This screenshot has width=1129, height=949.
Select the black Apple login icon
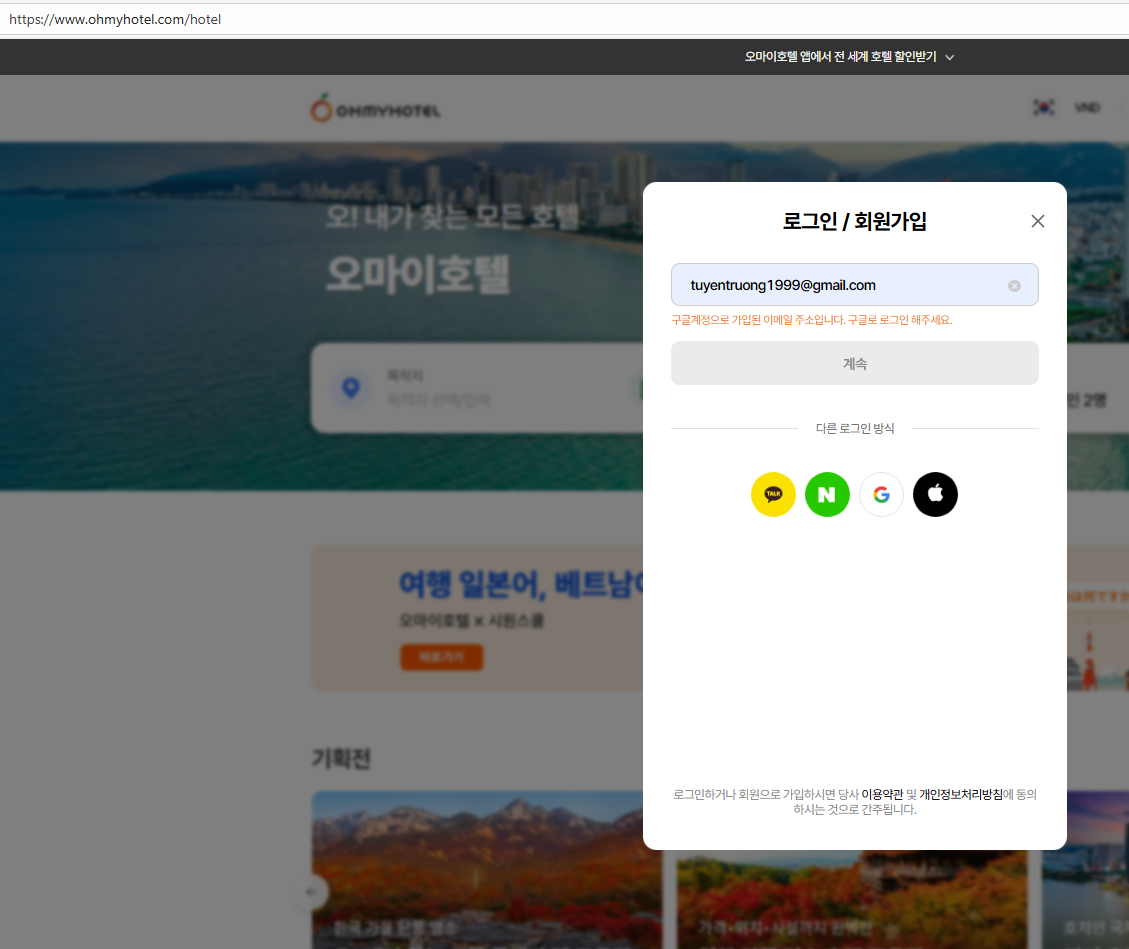[x=935, y=494]
